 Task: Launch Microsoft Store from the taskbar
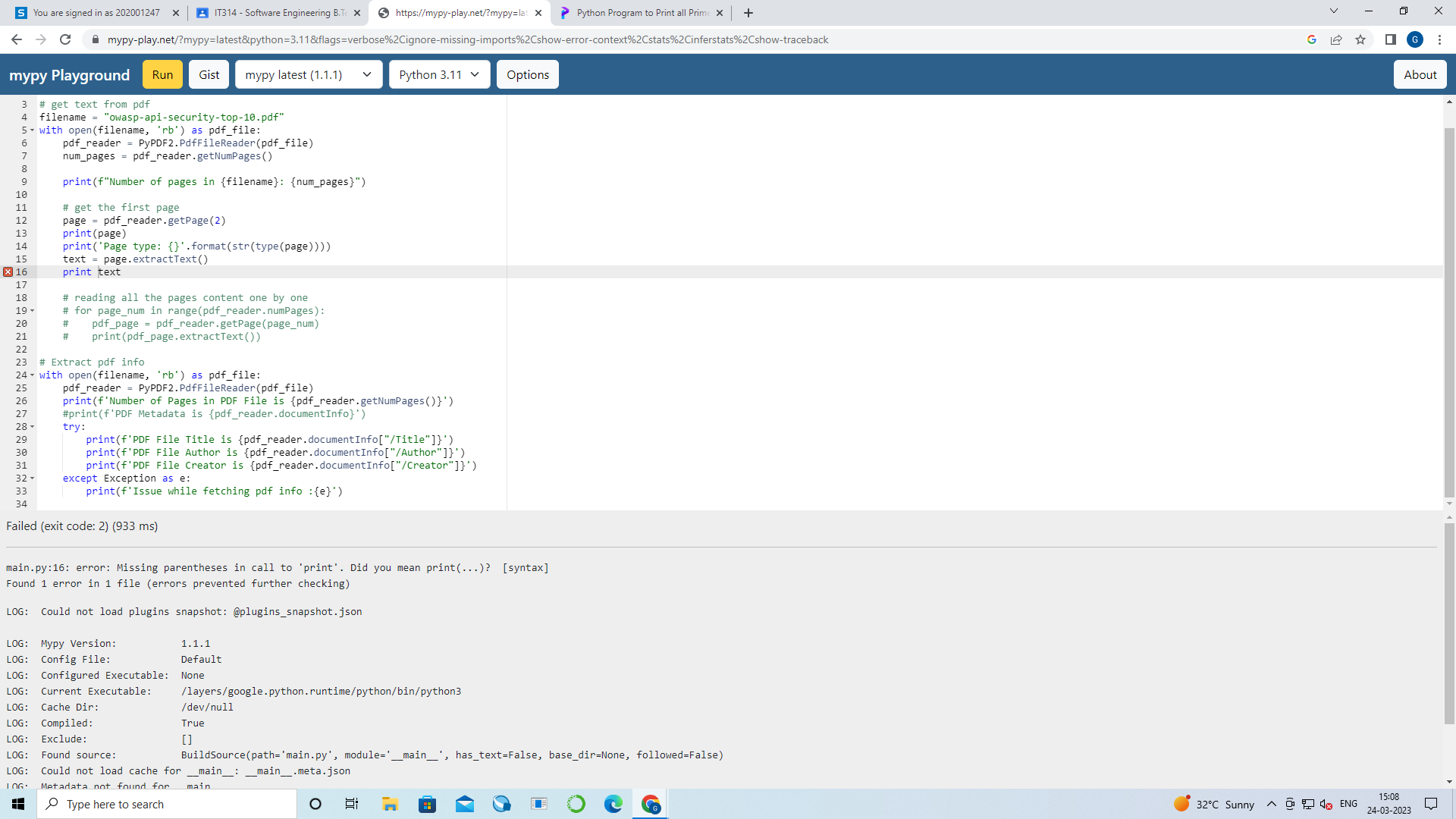[x=427, y=804]
